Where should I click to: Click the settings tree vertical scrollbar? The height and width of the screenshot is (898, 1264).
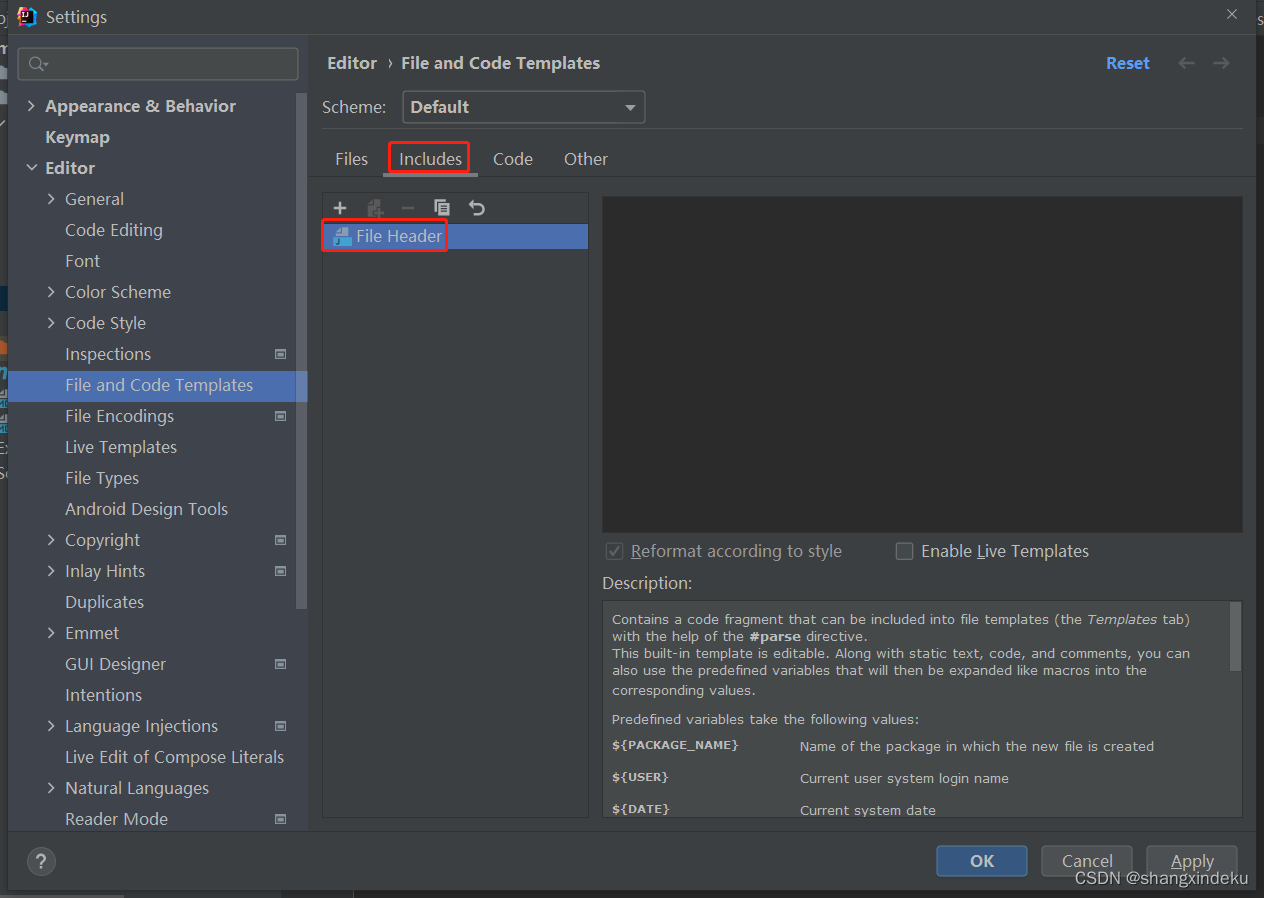pyautogui.click(x=302, y=350)
